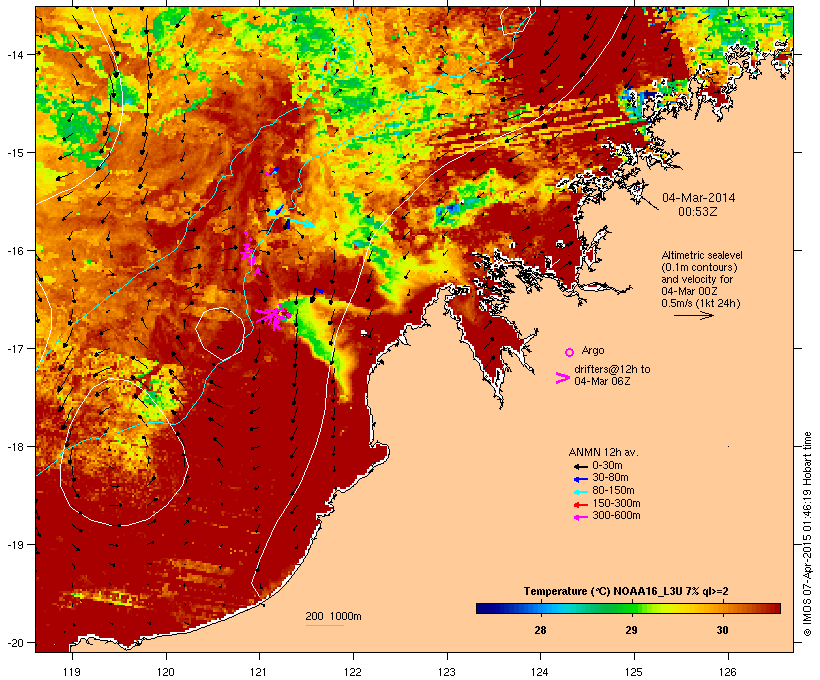Screen dimensions: 820x680
Task: Click the '126' longitude axis label
Action: pos(728,672)
